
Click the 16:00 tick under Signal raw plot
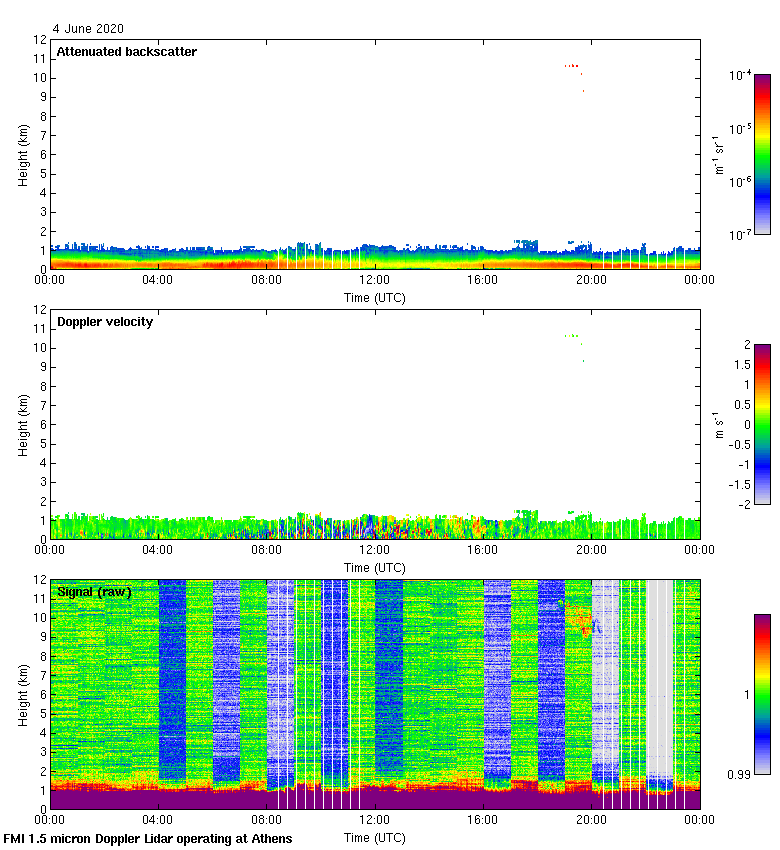[x=483, y=821]
